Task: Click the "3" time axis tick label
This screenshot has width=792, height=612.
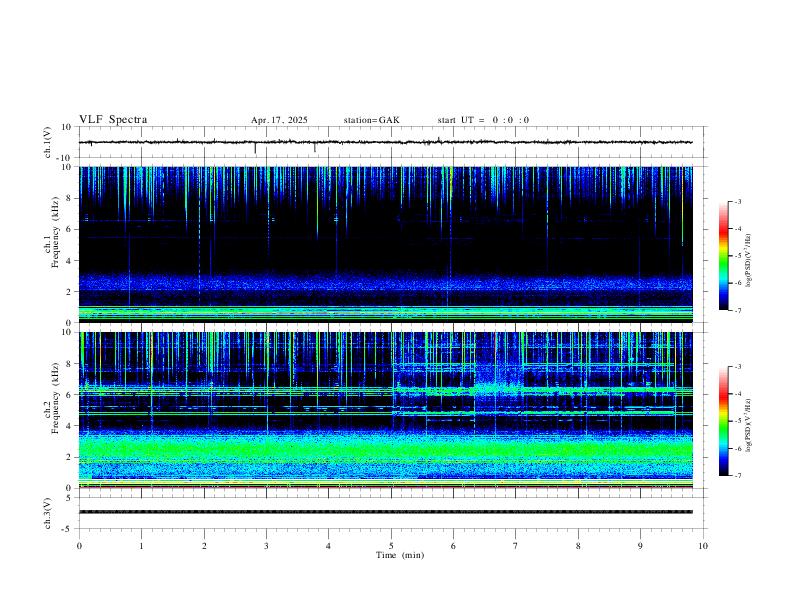Action: tap(266, 546)
